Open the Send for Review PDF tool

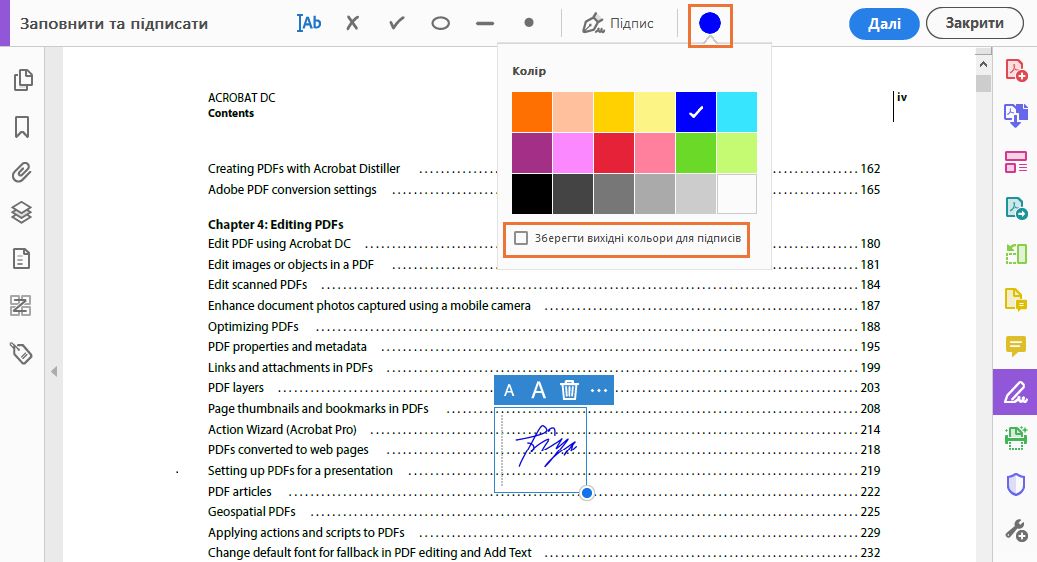tap(1016, 208)
